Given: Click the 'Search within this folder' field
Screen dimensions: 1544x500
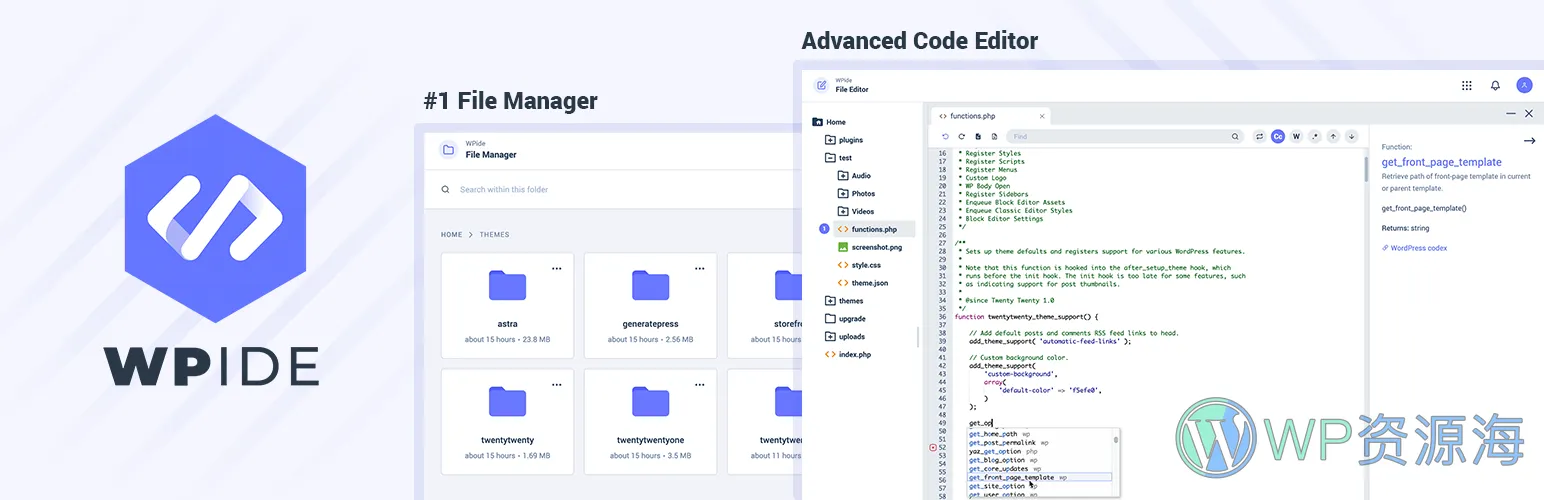Looking at the screenshot, I should pyautogui.click(x=600, y=189).
